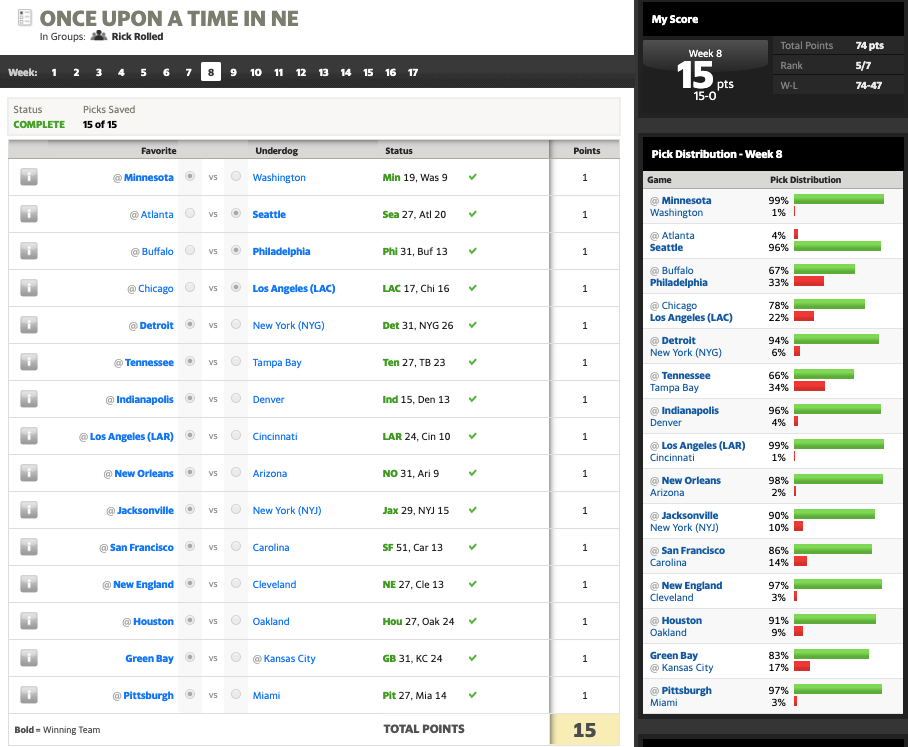Select Week 12 in week navigation
The image size is (908, 747).
point(301,72)
